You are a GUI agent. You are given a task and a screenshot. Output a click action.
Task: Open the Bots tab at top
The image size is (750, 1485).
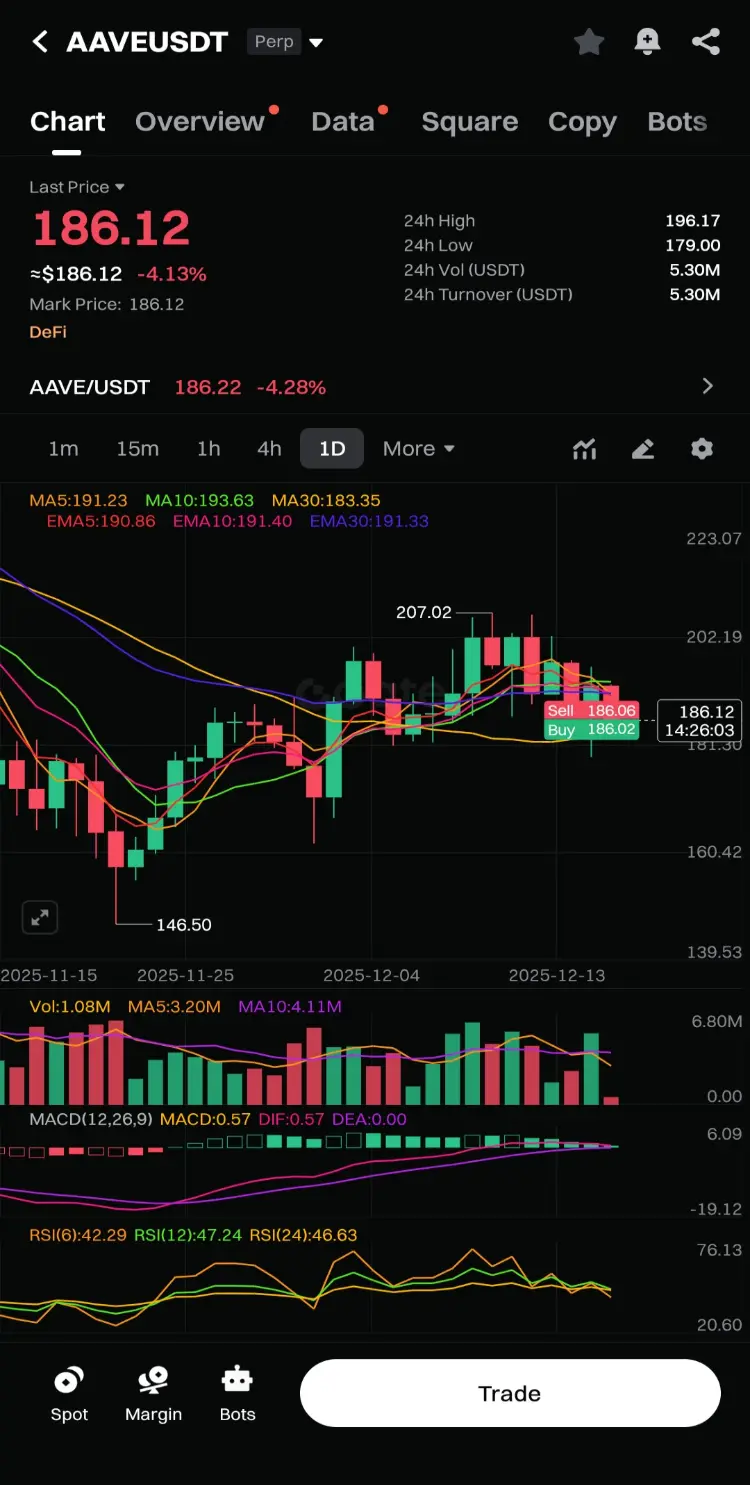pyautogui.click(x=677, y=122)
